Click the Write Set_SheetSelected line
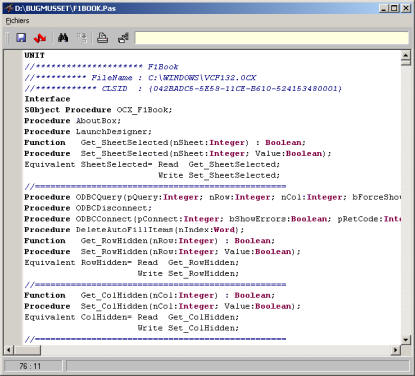Screen dimensions: 415x376 (x=219, y=175)
